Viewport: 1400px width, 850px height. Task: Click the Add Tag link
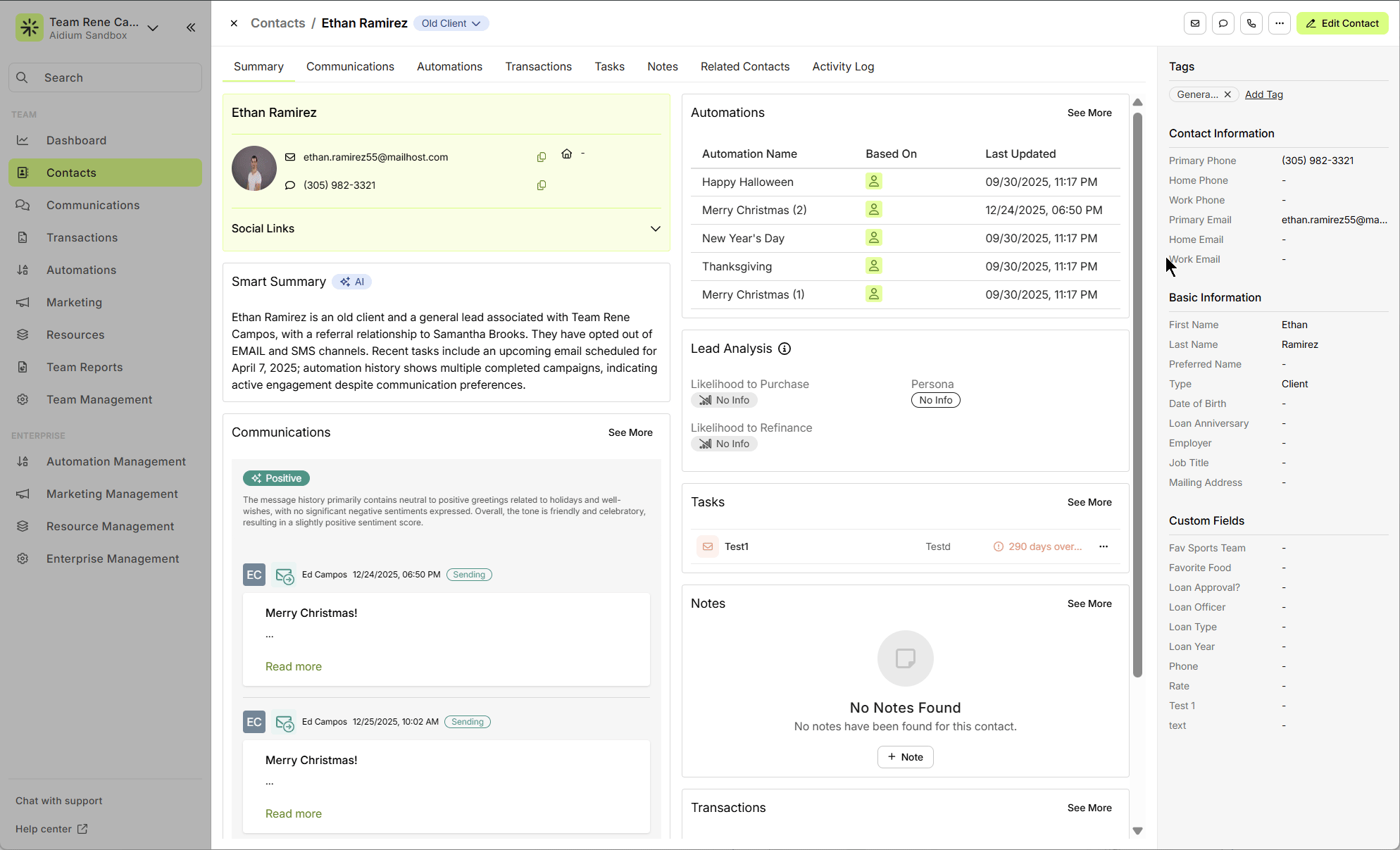(x=1263, y=94)
